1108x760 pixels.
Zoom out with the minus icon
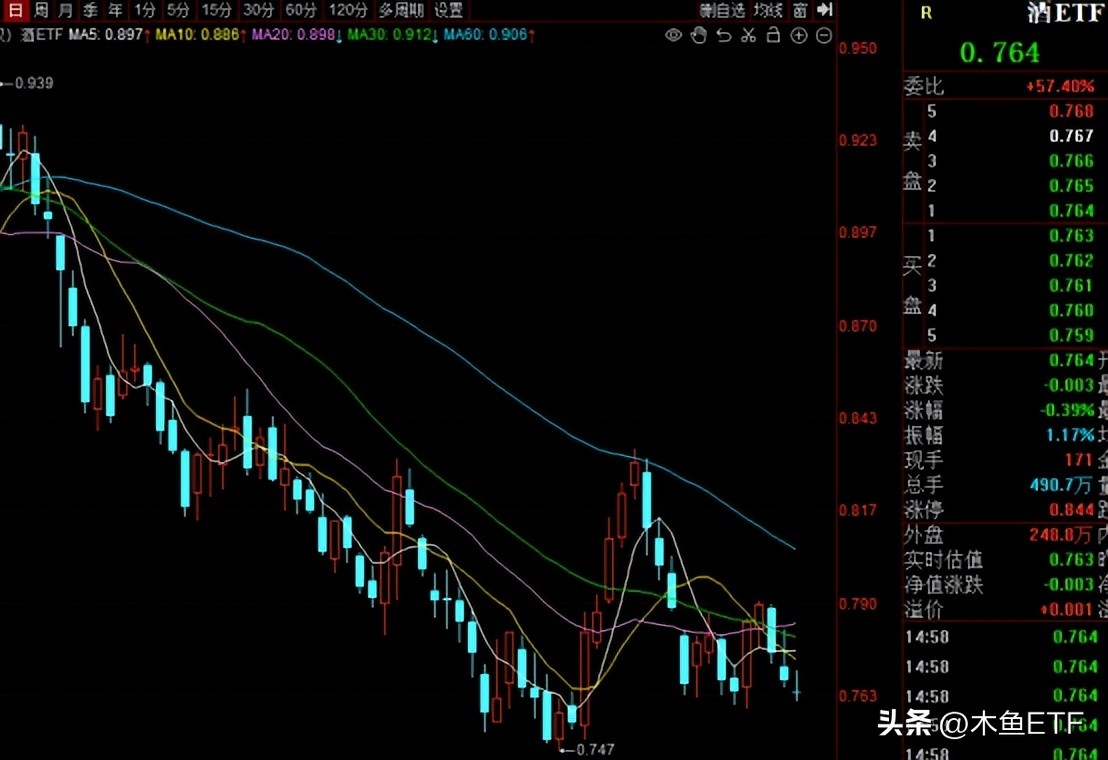tap(824, 35)
